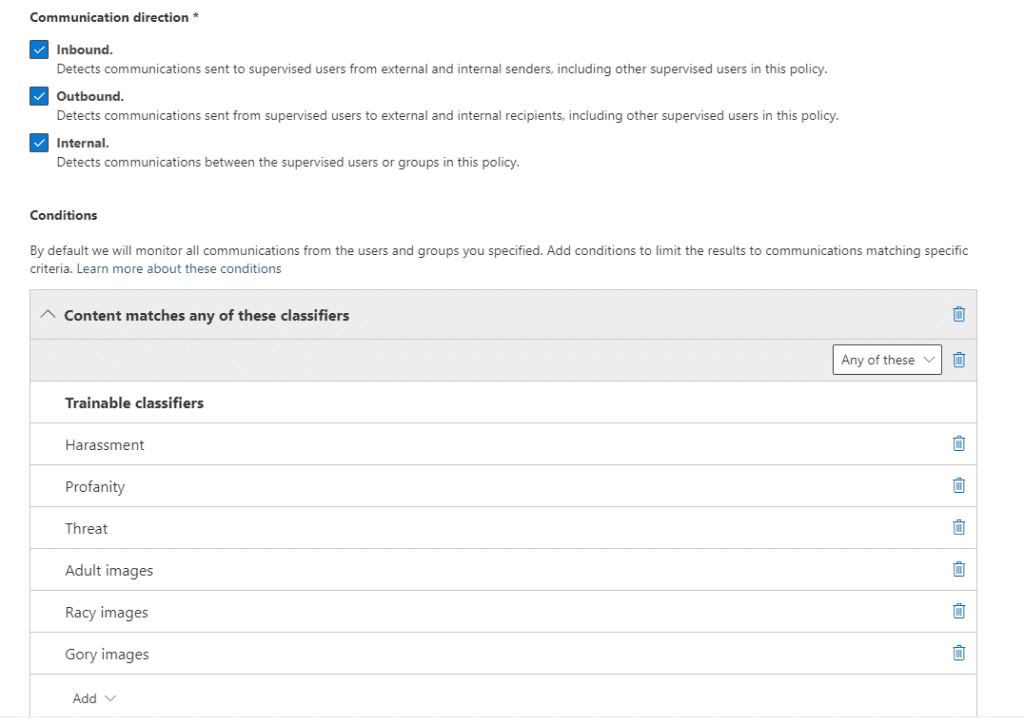
Task: Remove the Adult images classifier
Action: pyautogui.click(x=958, y=569)
